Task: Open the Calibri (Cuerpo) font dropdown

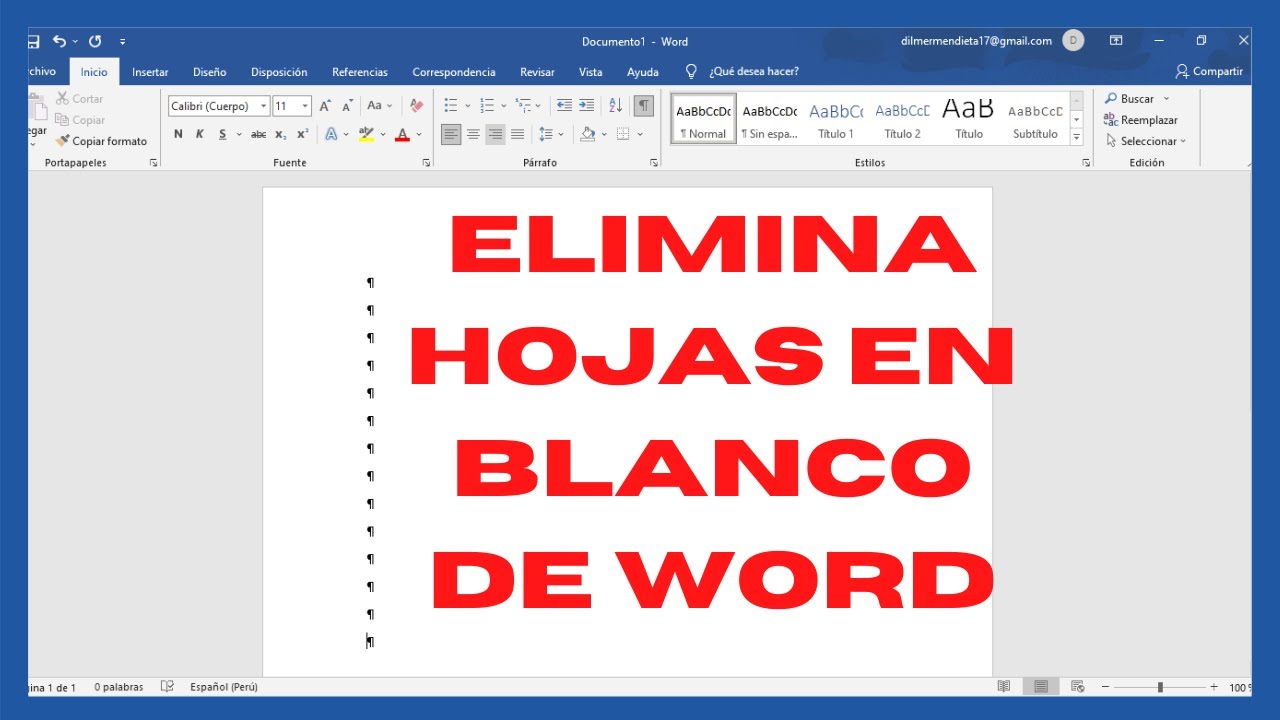Action: click(x=264, y=106)
